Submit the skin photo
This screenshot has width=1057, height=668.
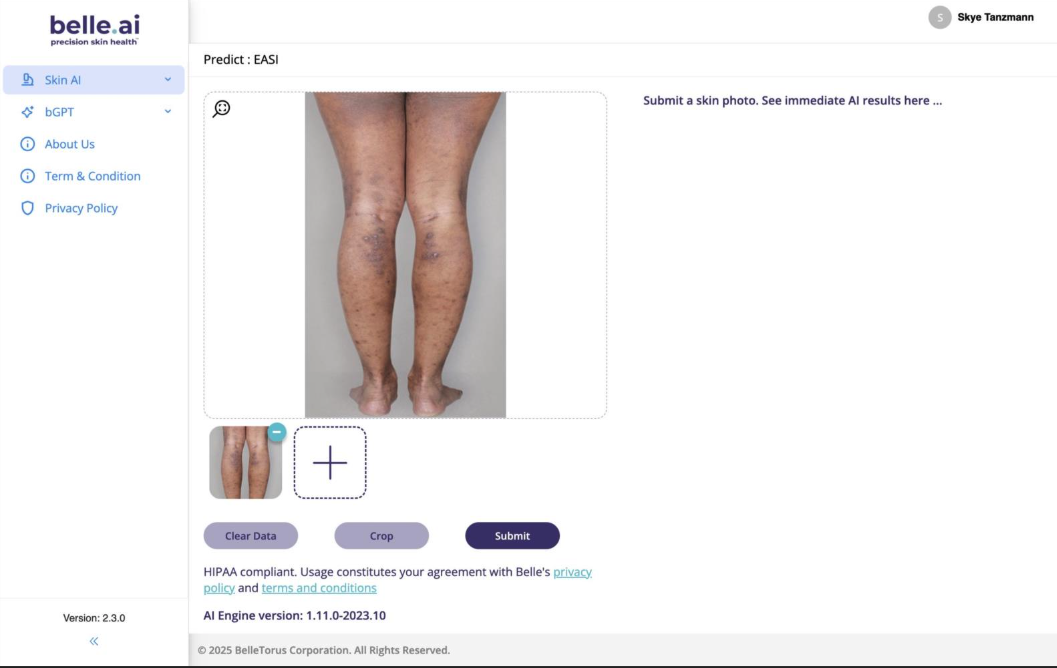pos(512,535)
